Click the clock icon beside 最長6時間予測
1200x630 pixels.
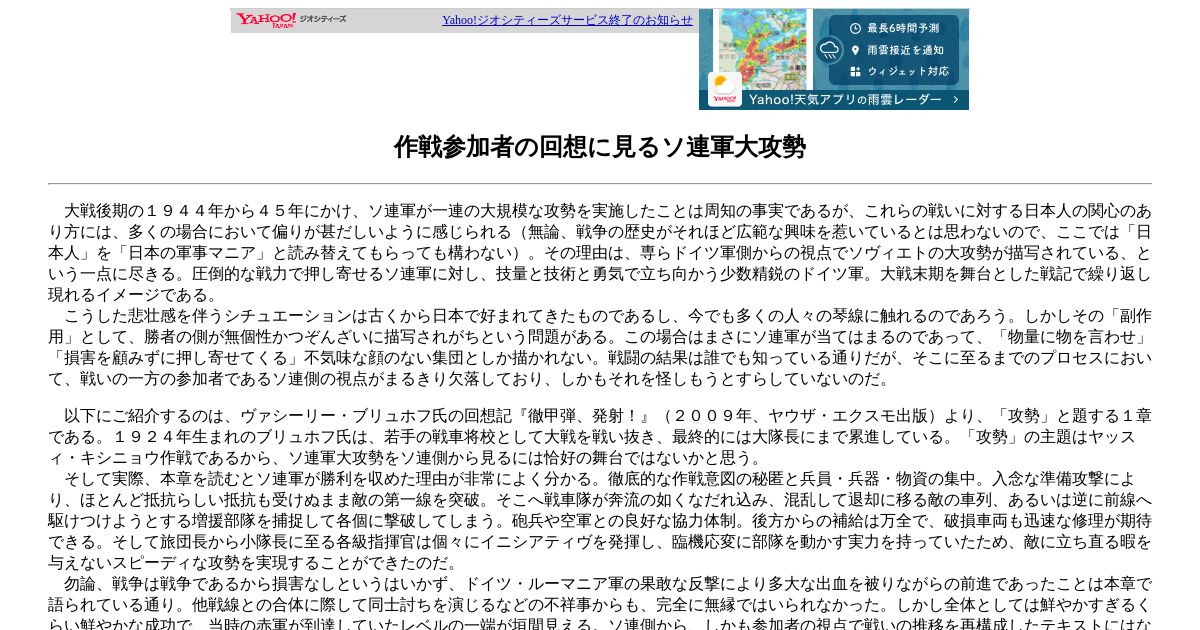tap(855, 28)
